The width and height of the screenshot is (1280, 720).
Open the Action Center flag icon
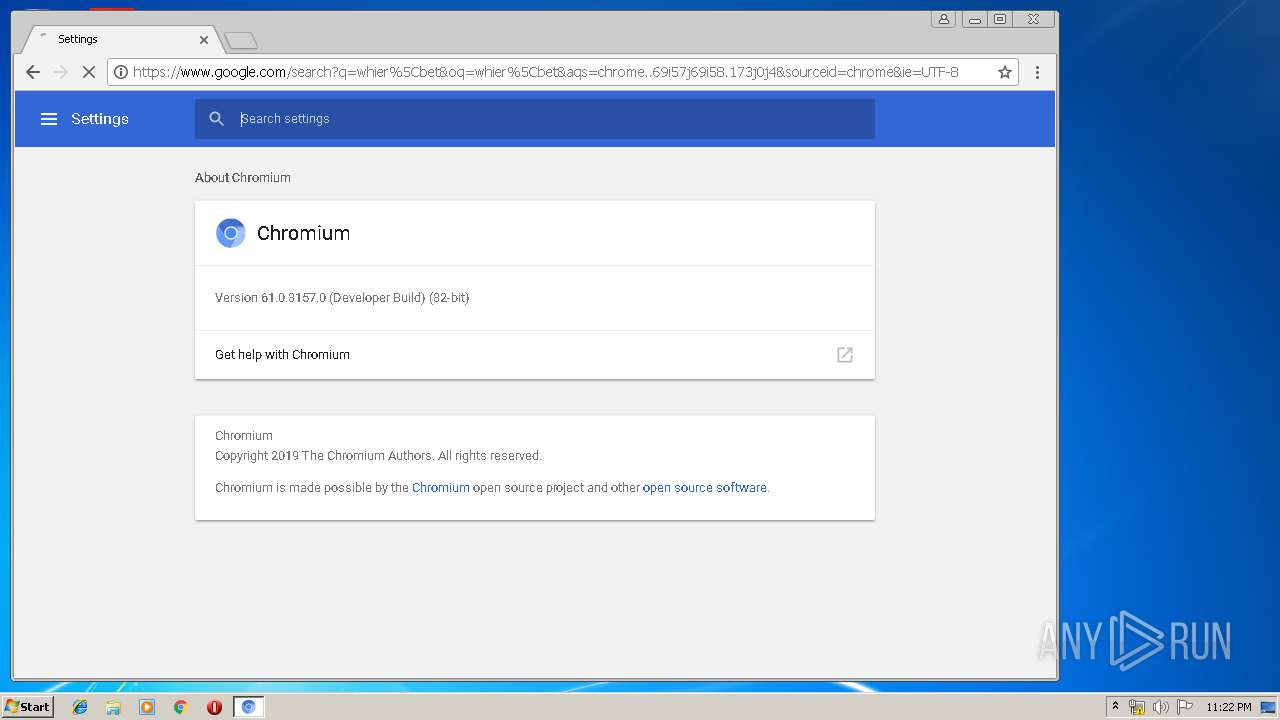pos(1185,707)
